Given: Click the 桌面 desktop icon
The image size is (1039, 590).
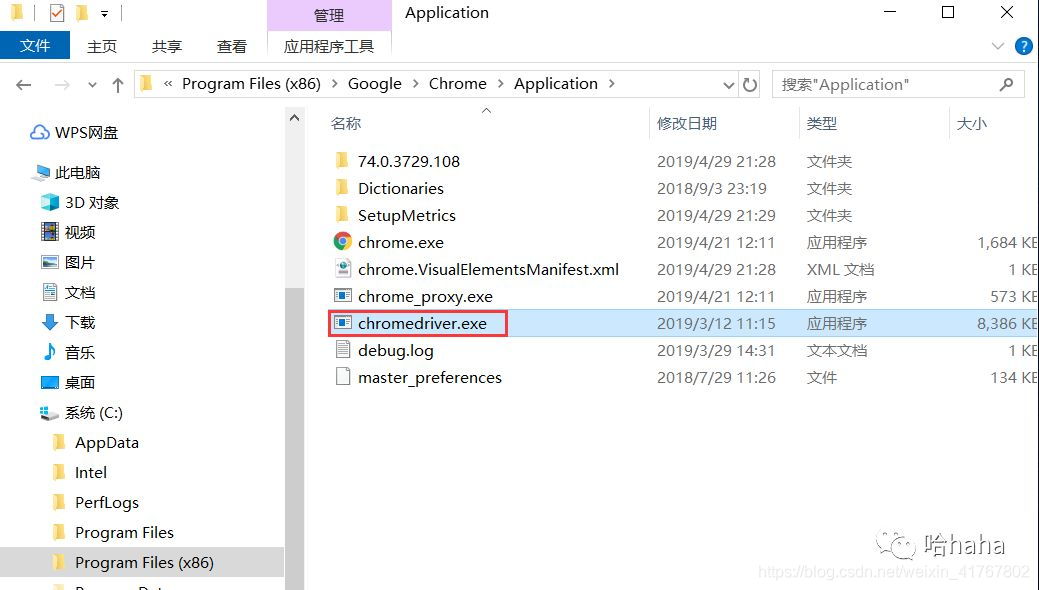Looking at the screenshot, I should (50, 383).
